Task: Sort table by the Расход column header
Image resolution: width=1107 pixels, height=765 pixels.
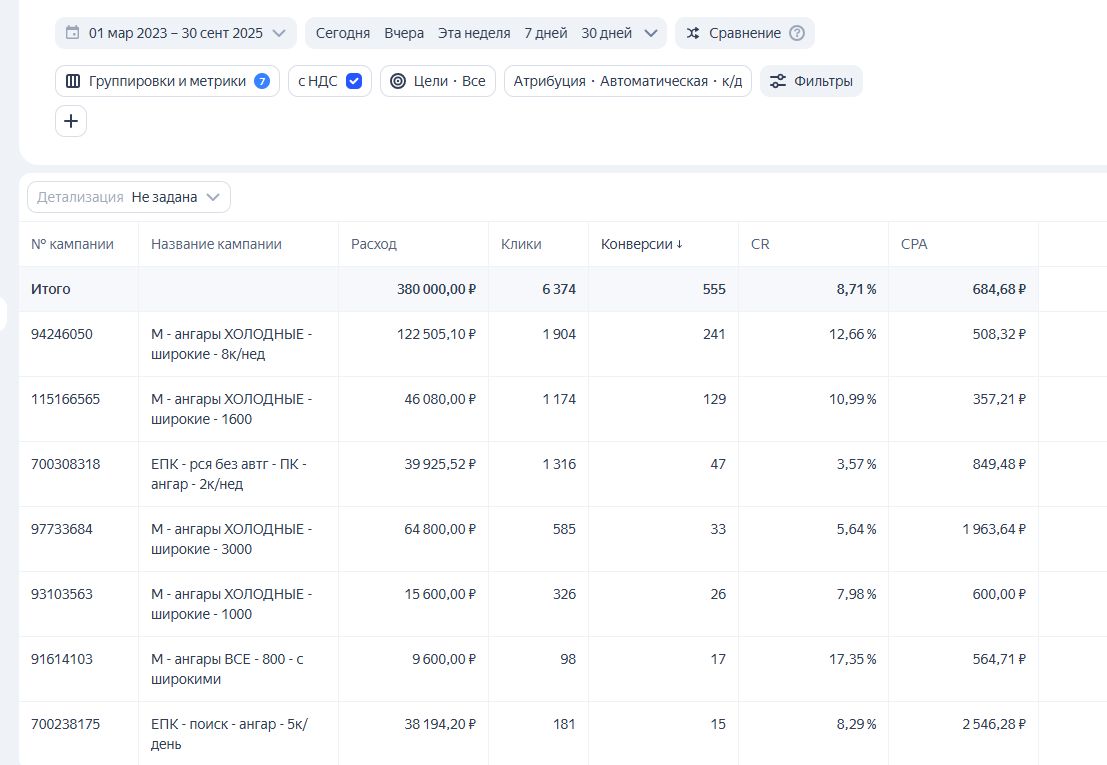Action: coord(374,244)
